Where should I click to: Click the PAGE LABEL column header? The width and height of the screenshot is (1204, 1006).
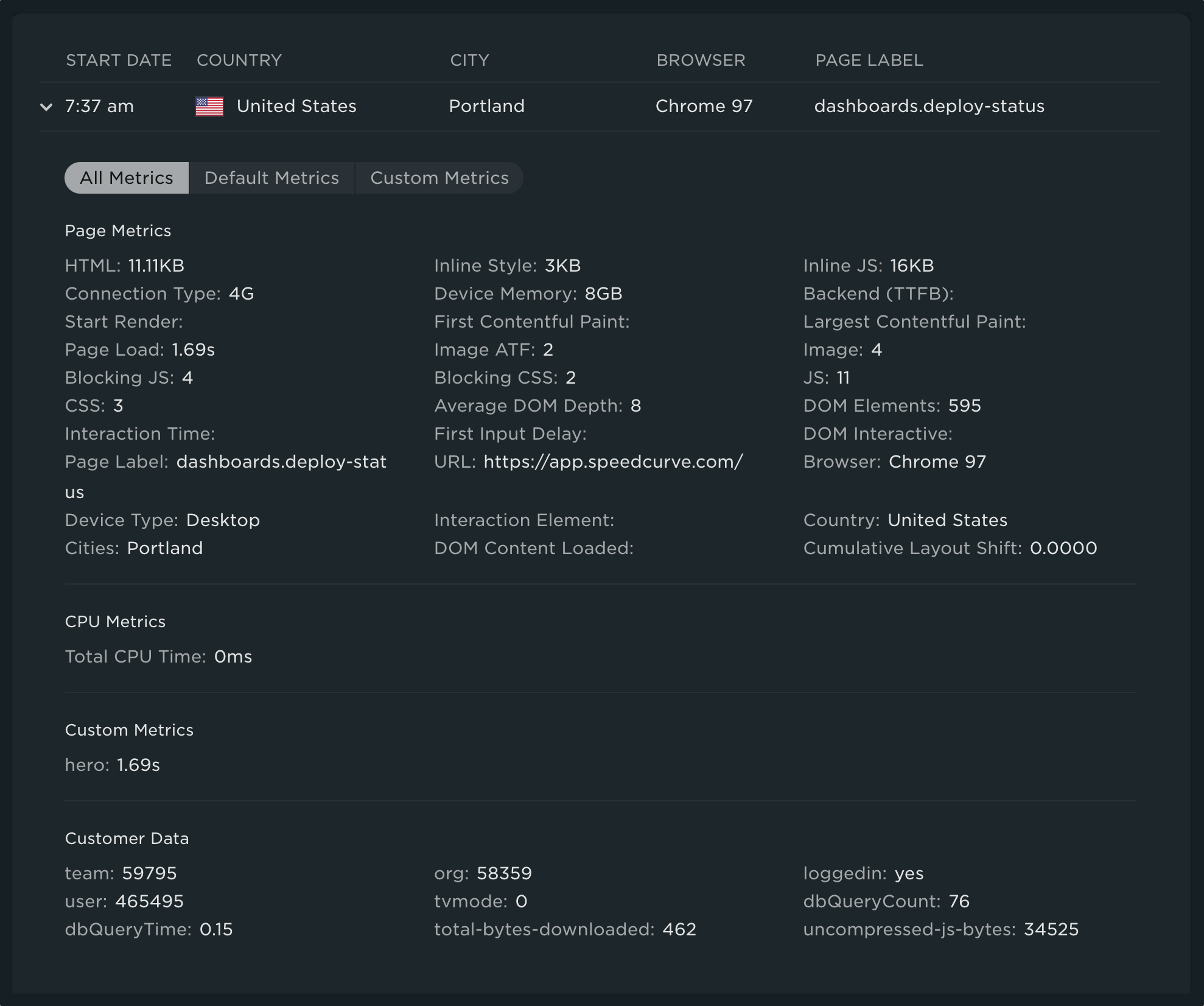click(869, 60)
